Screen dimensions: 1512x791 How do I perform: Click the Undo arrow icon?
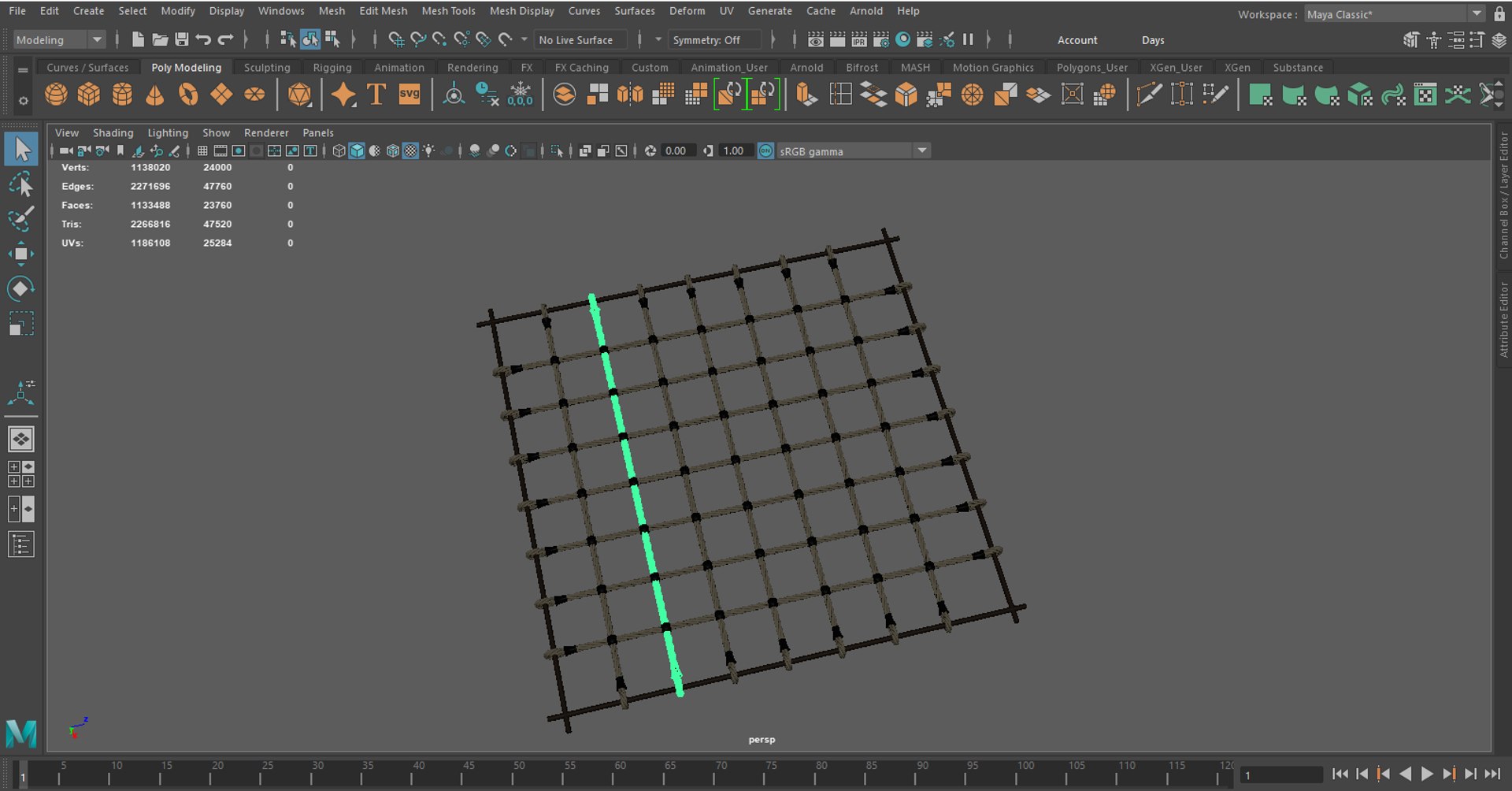point(203,39)
